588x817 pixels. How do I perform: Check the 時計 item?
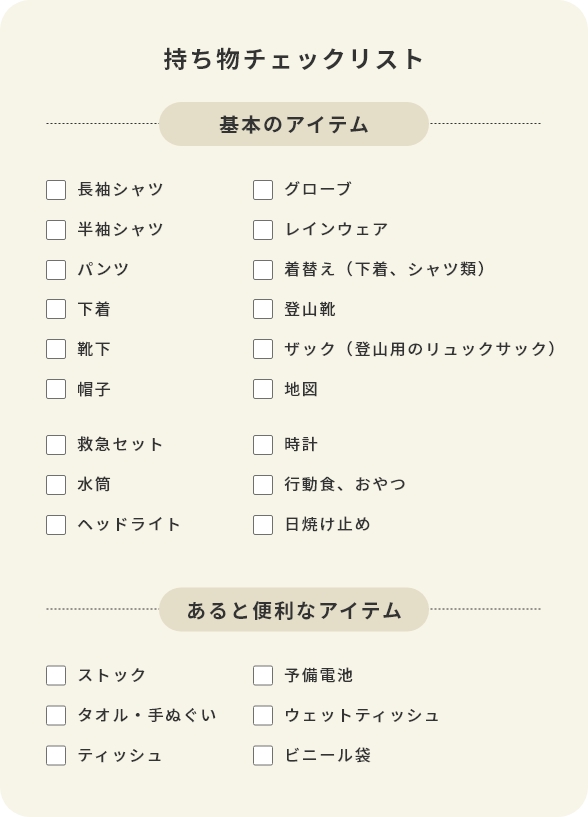(263, 444)
